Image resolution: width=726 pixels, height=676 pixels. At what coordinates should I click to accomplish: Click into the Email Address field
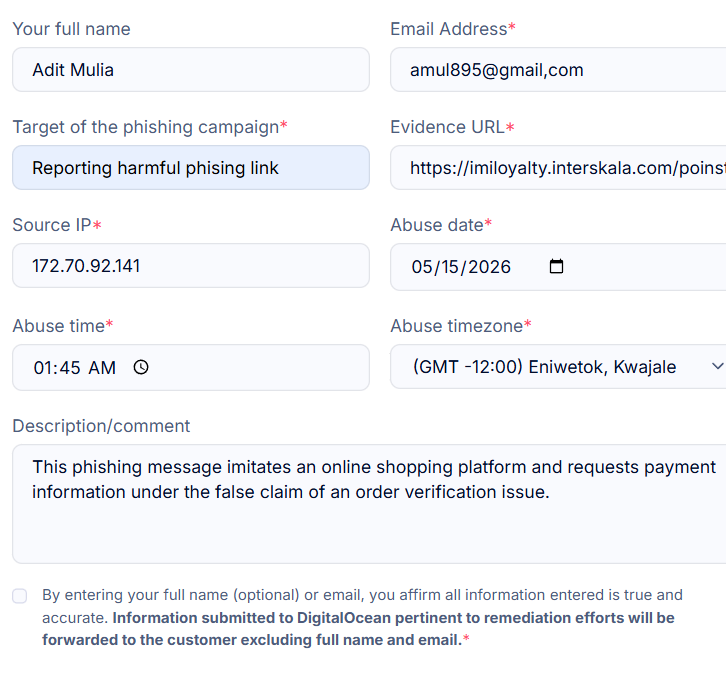coord(558,69)
